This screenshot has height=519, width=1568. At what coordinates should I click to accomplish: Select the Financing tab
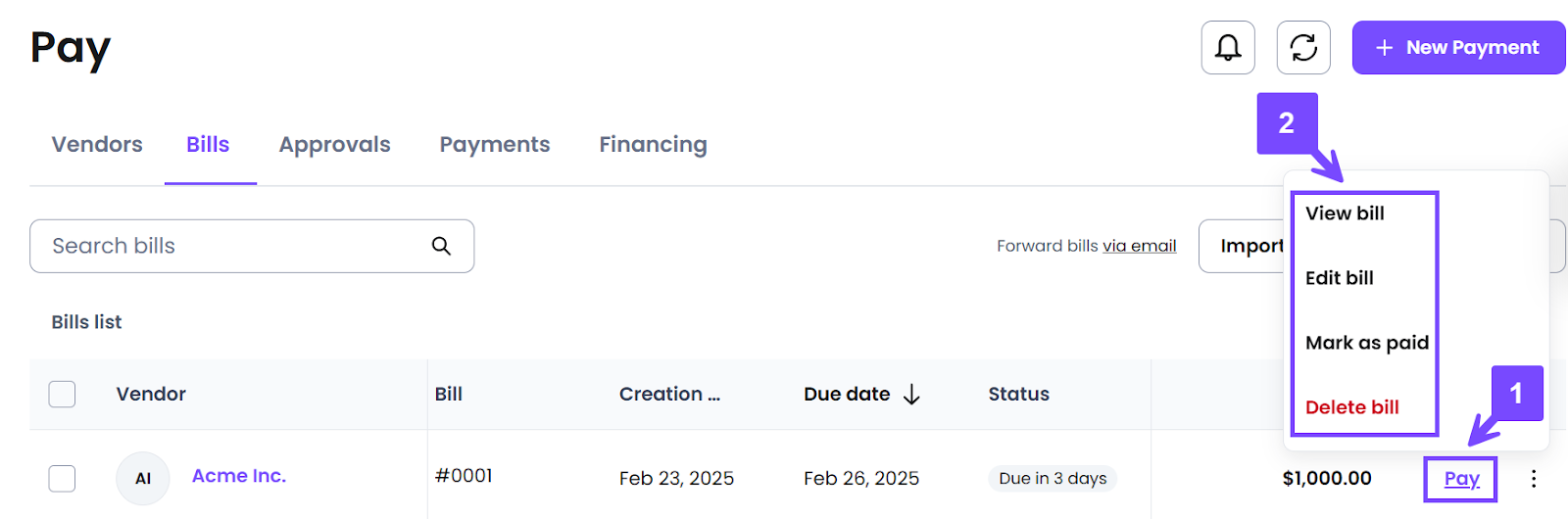(653, 144)
